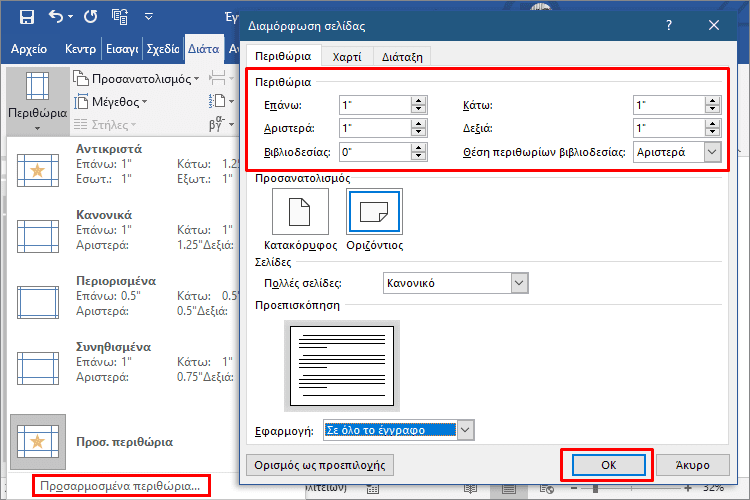This screenshot has height=500, width=750.
Task: Decrease Αριστερά margin with down arrow
Action: [x=419, y=133]
